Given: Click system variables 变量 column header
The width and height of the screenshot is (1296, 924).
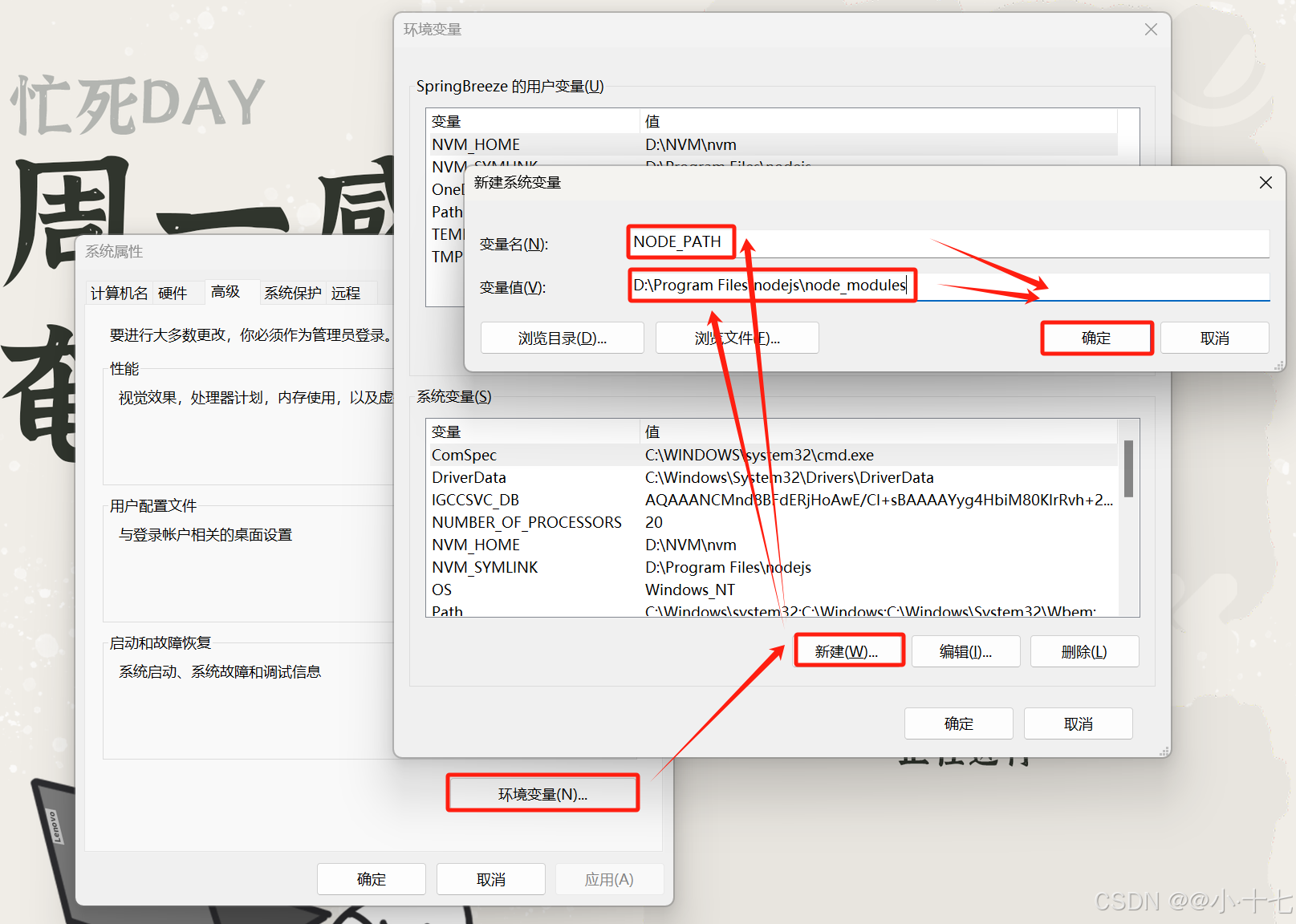Looking at the screenshot, I should [533, 432].
